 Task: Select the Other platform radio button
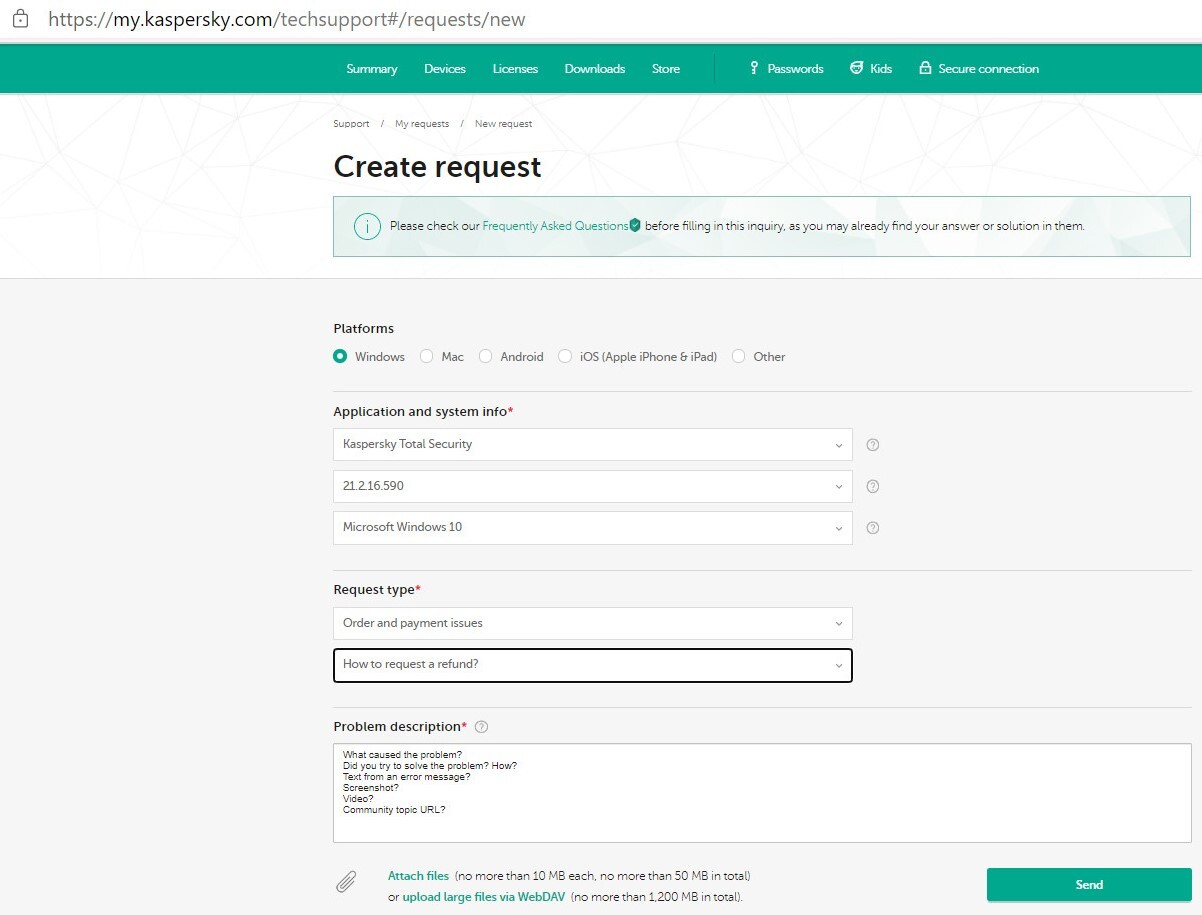[x=739, y=356]
